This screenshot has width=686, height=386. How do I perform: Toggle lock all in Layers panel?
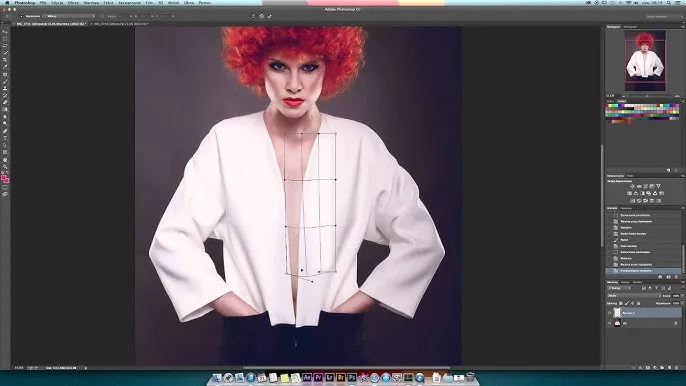pos(639,303)
